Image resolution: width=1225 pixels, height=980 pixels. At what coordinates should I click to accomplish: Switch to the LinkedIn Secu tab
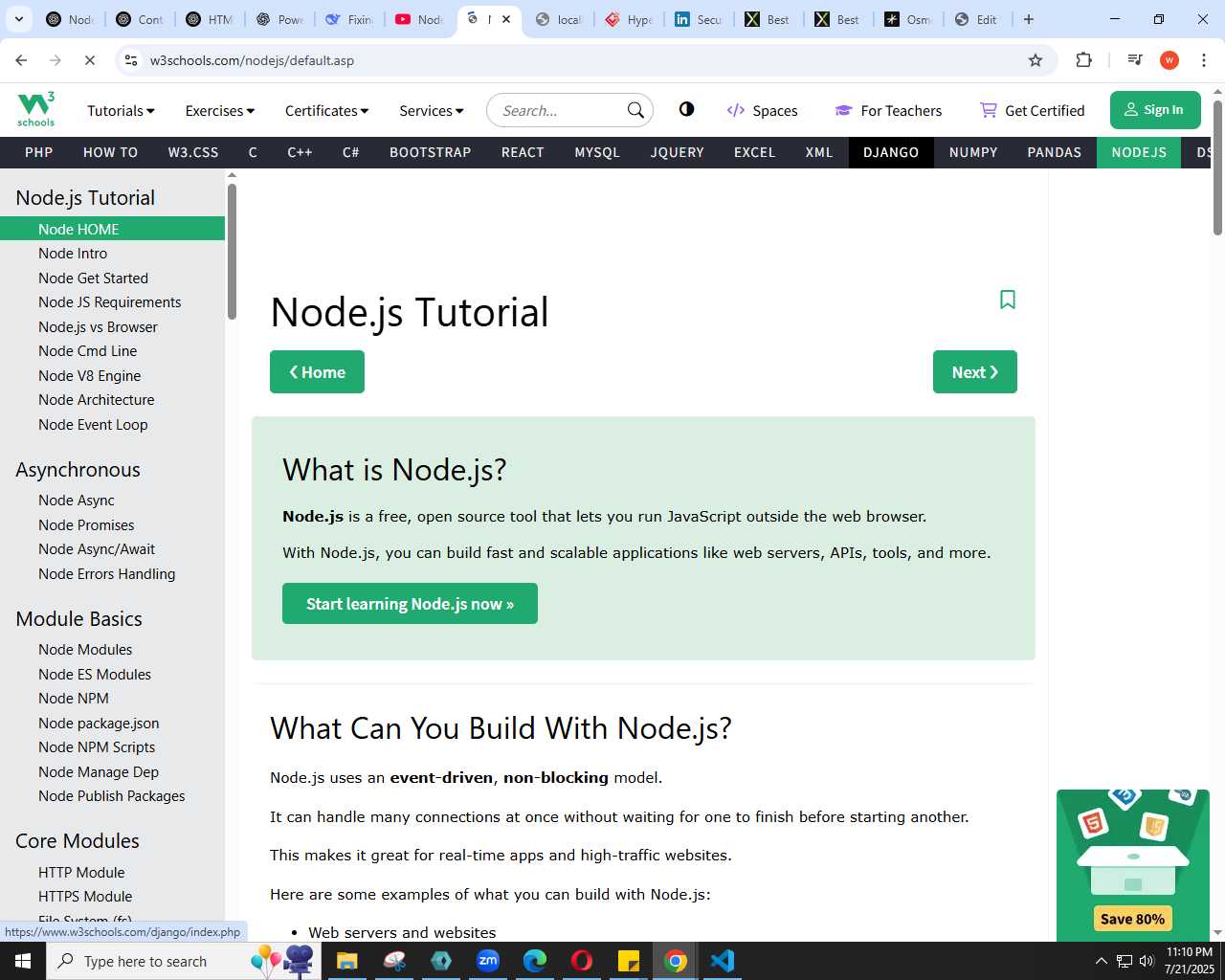click(x=699, y=19)
